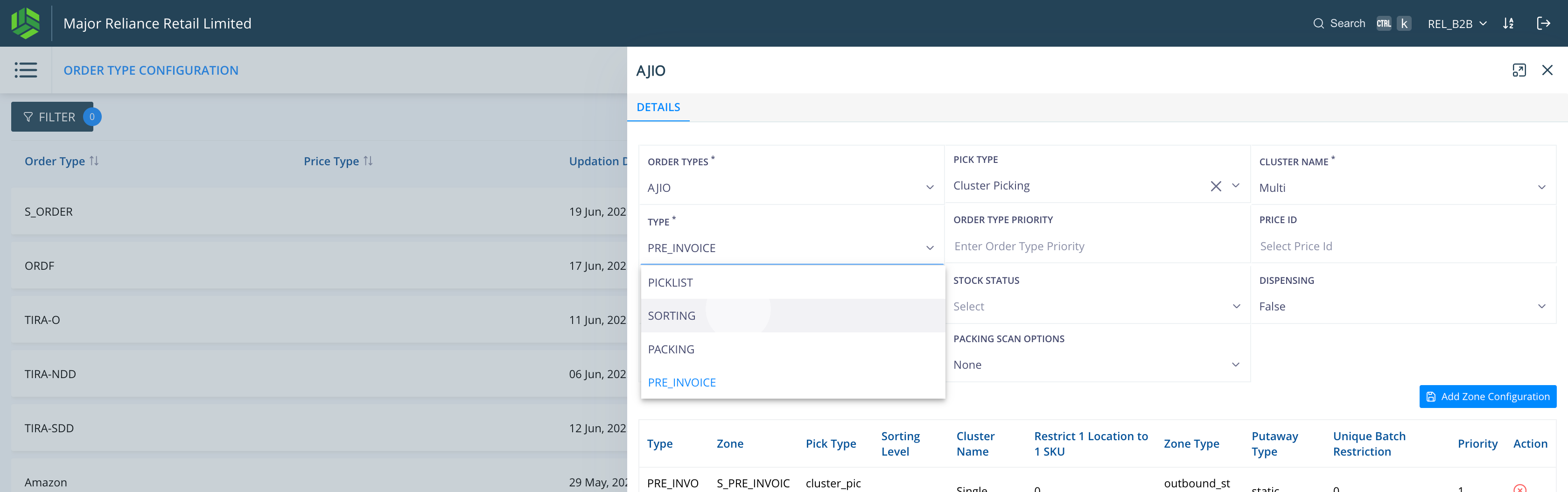Collapse the Type PRE_INVOICE dropdown

click(930, 248)
